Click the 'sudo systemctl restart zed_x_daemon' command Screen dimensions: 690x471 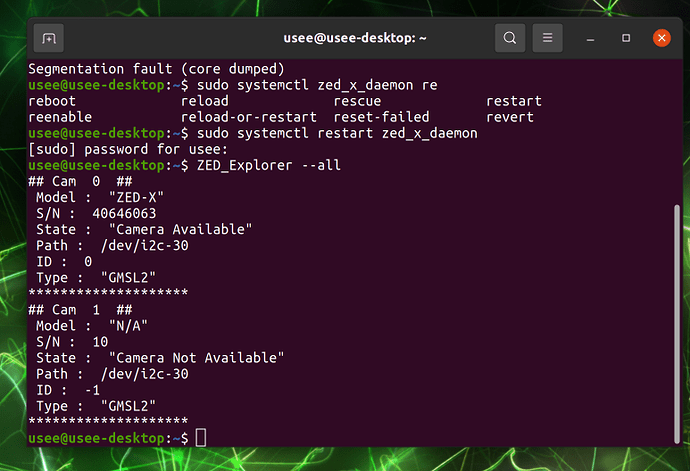[337, 133]
